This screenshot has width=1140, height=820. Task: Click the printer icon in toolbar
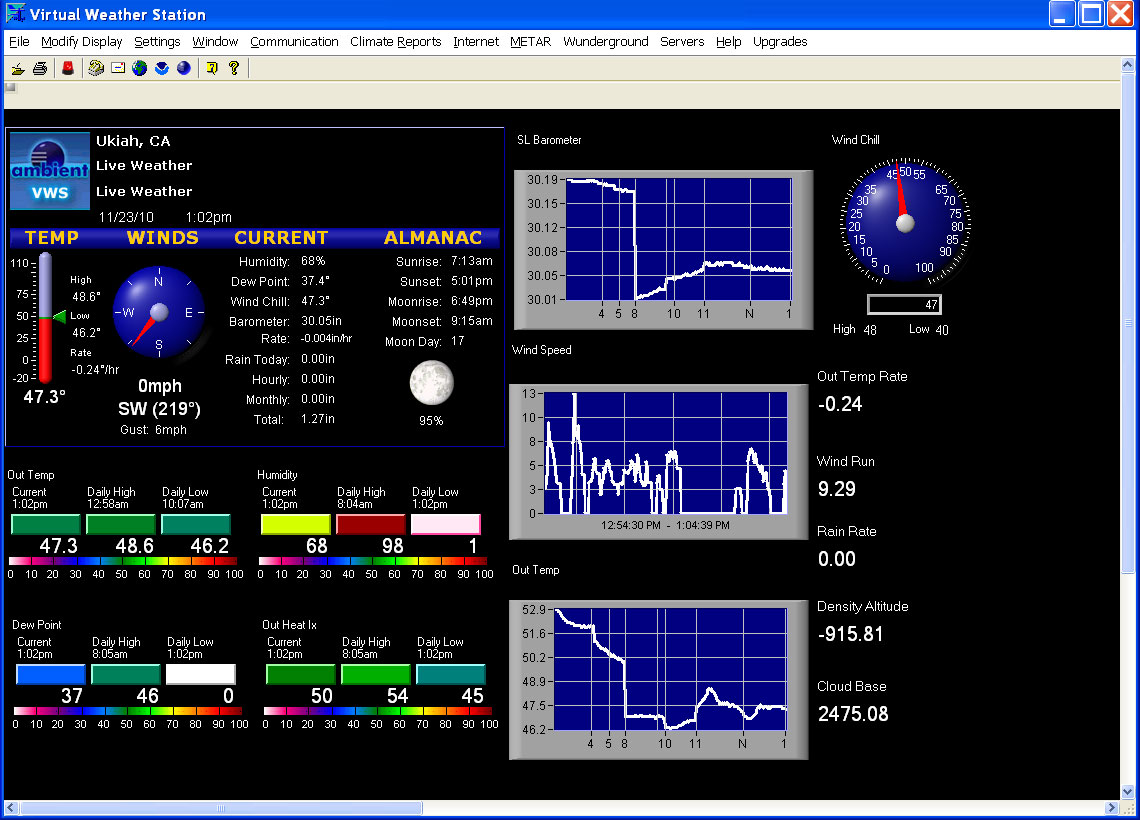point(40,68)
